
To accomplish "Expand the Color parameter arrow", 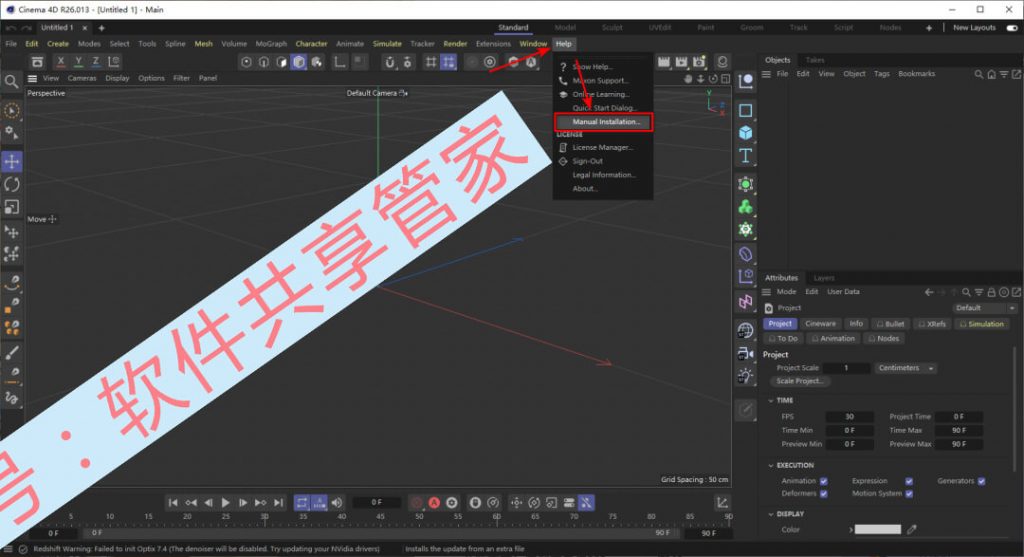I will click(850, 529).
